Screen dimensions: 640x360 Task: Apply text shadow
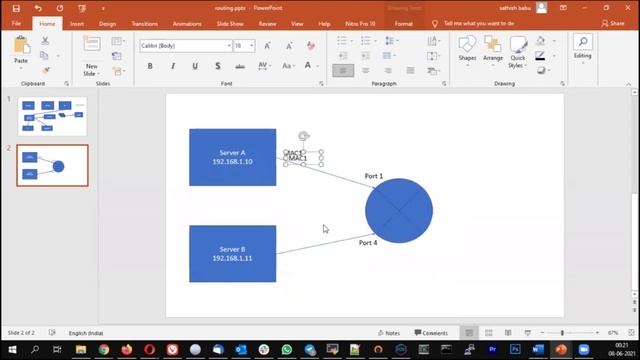click(x=218, y=66)
